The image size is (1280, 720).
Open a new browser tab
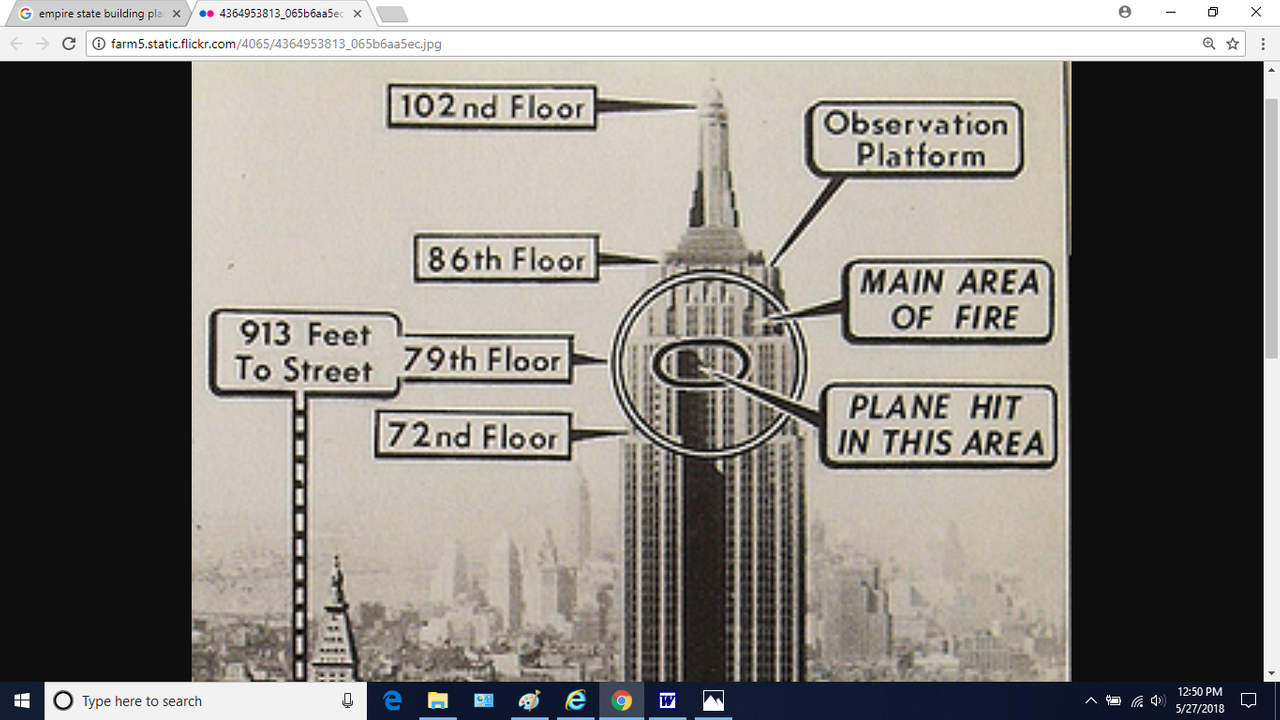click(391, 14)
